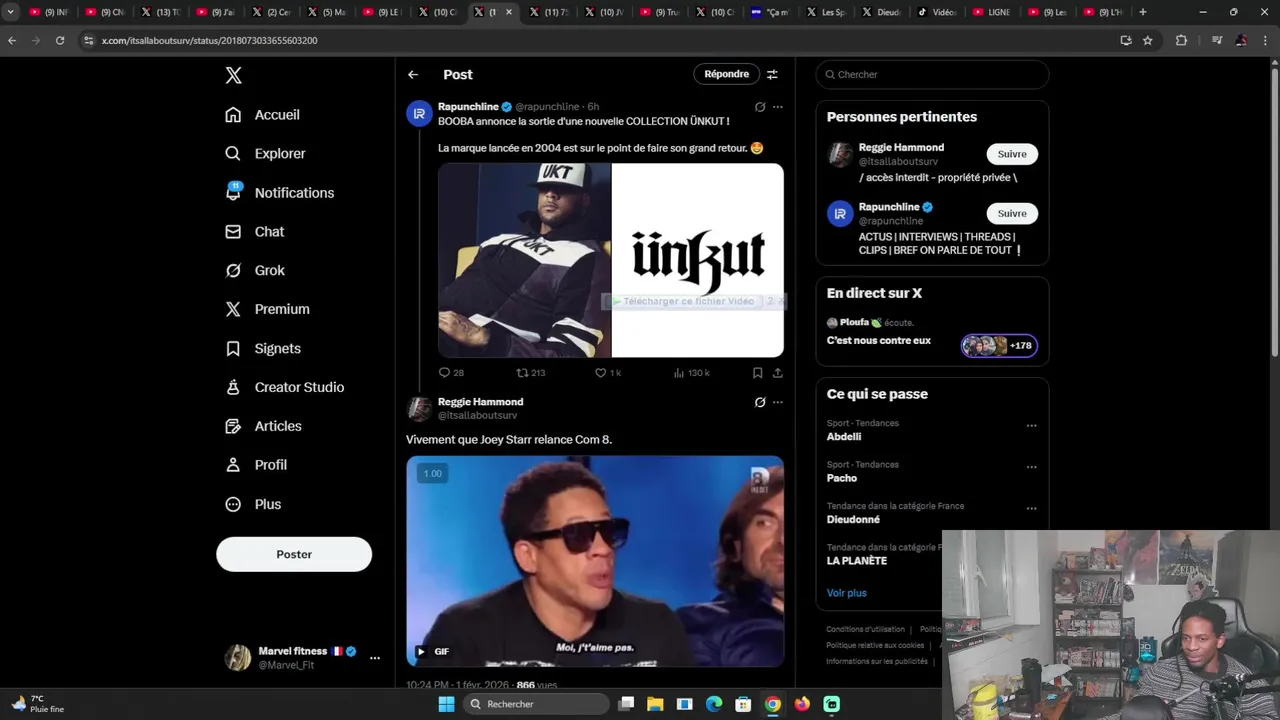The width and height of the screenshot is (1280, 720).
Task: Click the Répondre button
Action: [726, 74]
